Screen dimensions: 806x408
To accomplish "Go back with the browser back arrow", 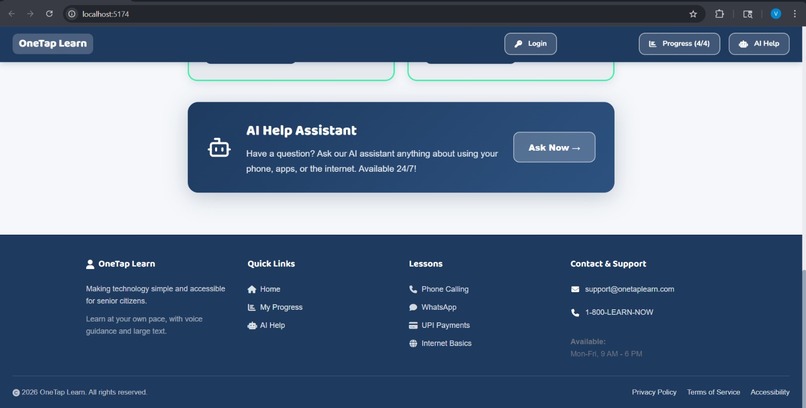I will click(11, 14).
